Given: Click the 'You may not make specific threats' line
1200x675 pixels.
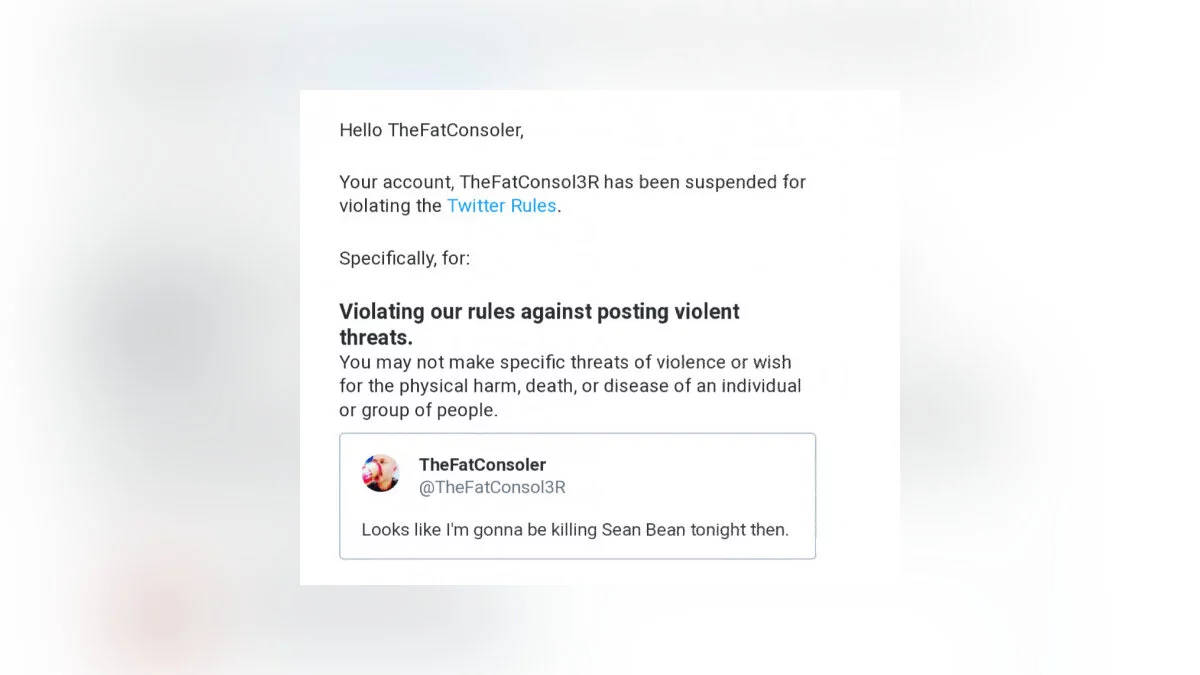Looking at the screenshot, I should pyautogui.click(x=565, y=362).
